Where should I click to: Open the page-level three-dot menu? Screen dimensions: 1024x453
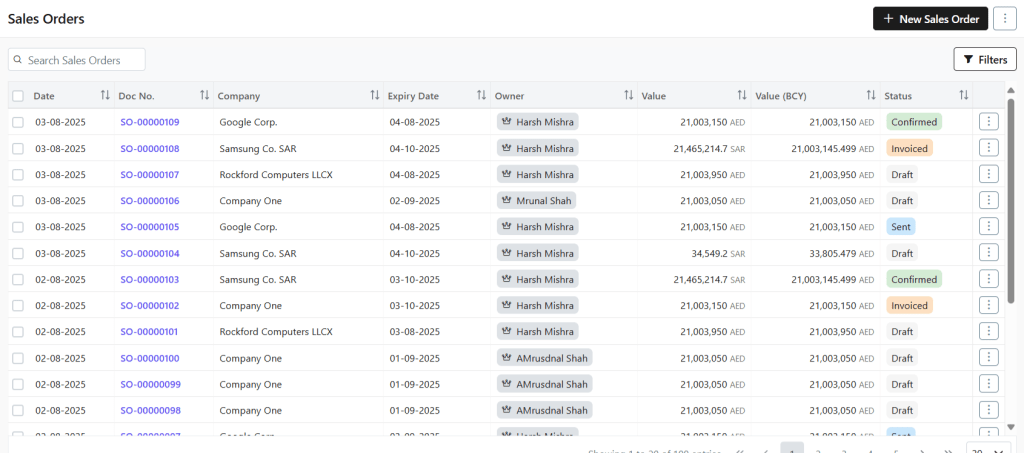[x=1004, y=19]
